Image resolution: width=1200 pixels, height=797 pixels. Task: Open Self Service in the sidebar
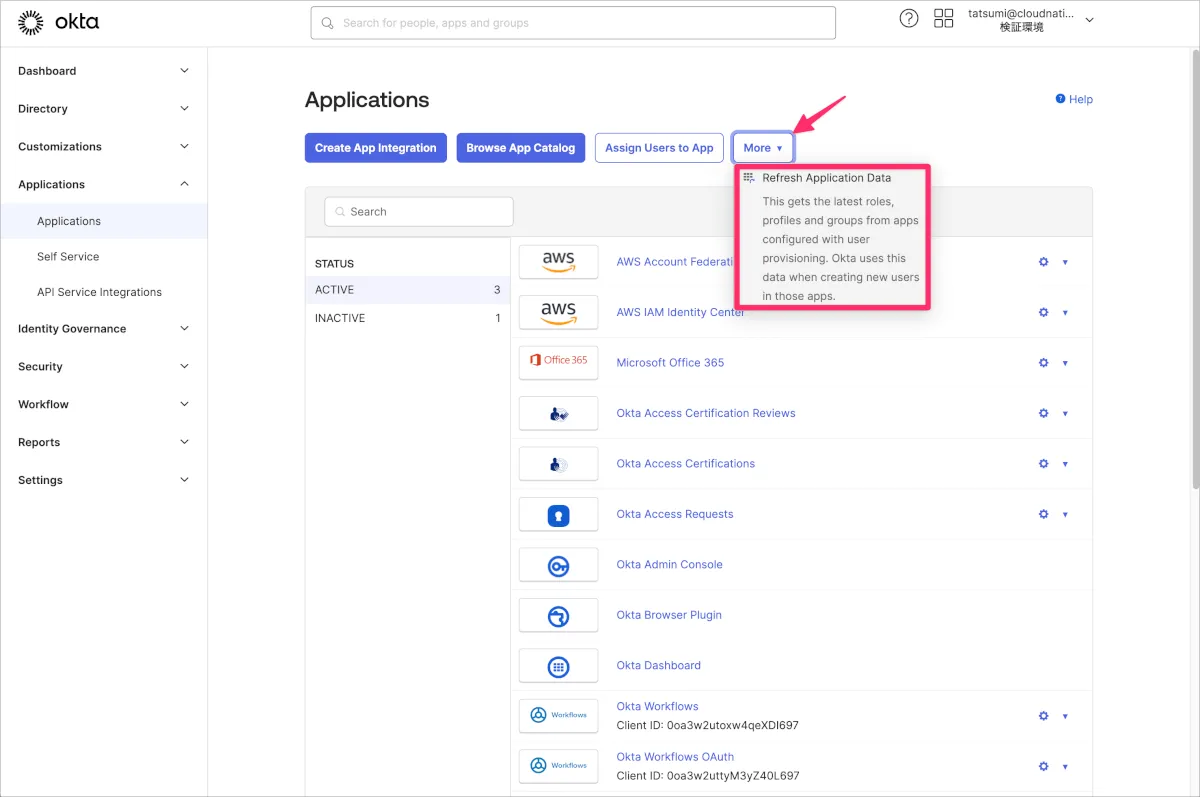(x=68, y=257)
